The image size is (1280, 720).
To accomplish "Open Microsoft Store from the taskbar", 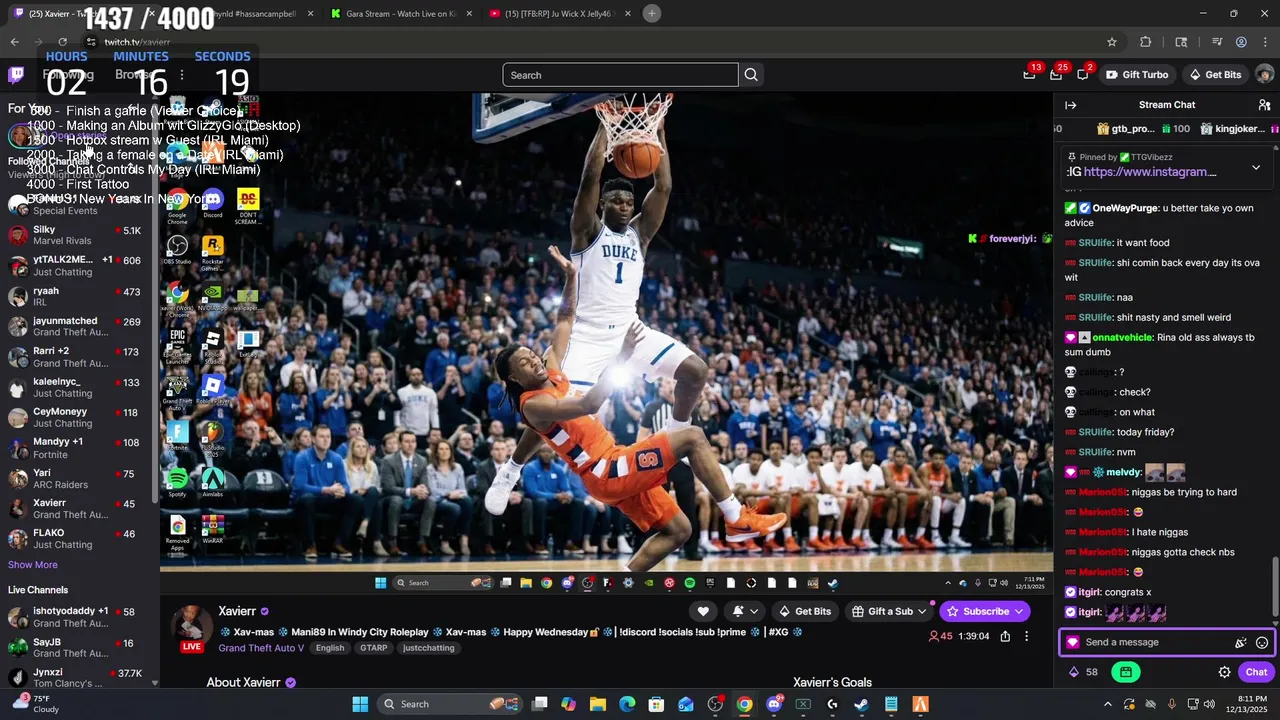I will point(657,704).
